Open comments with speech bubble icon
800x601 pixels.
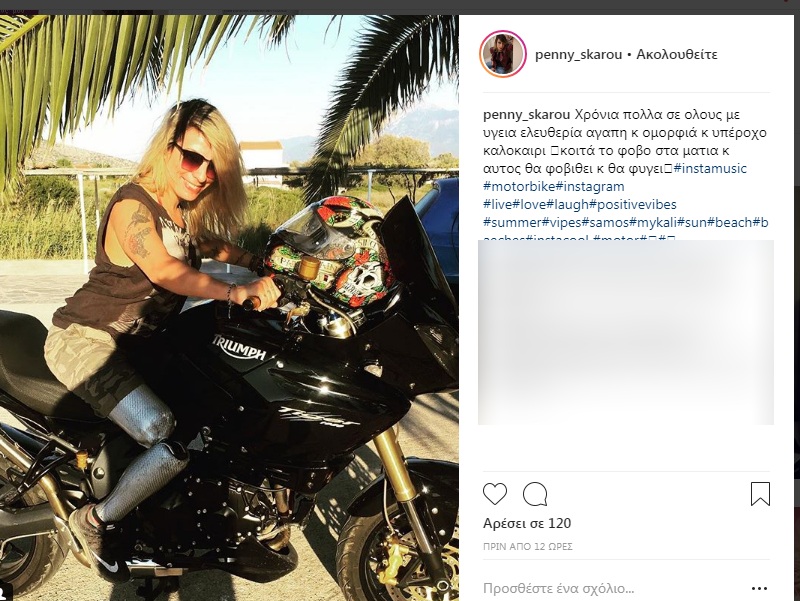535,494
